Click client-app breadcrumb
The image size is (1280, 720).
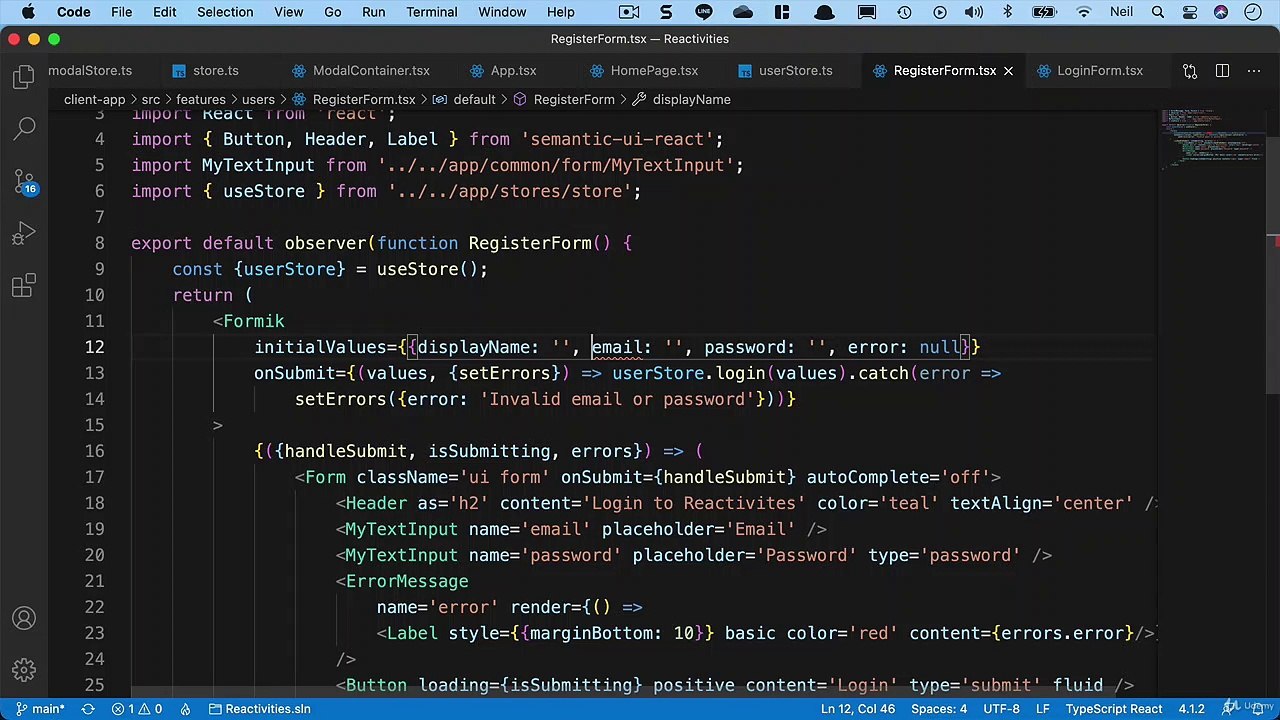94,100
